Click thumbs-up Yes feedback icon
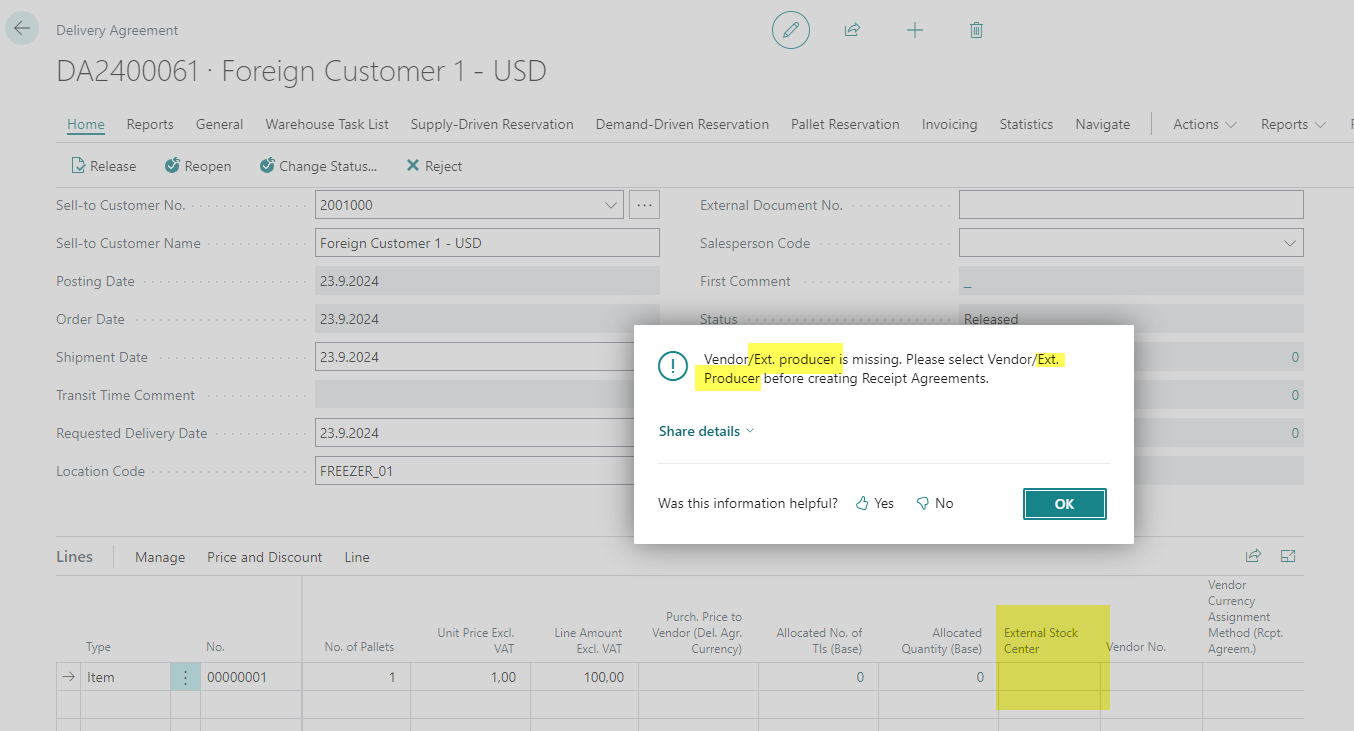This screenshot has width=1354, height=731. pyautogui.click(x=862, y=504)
